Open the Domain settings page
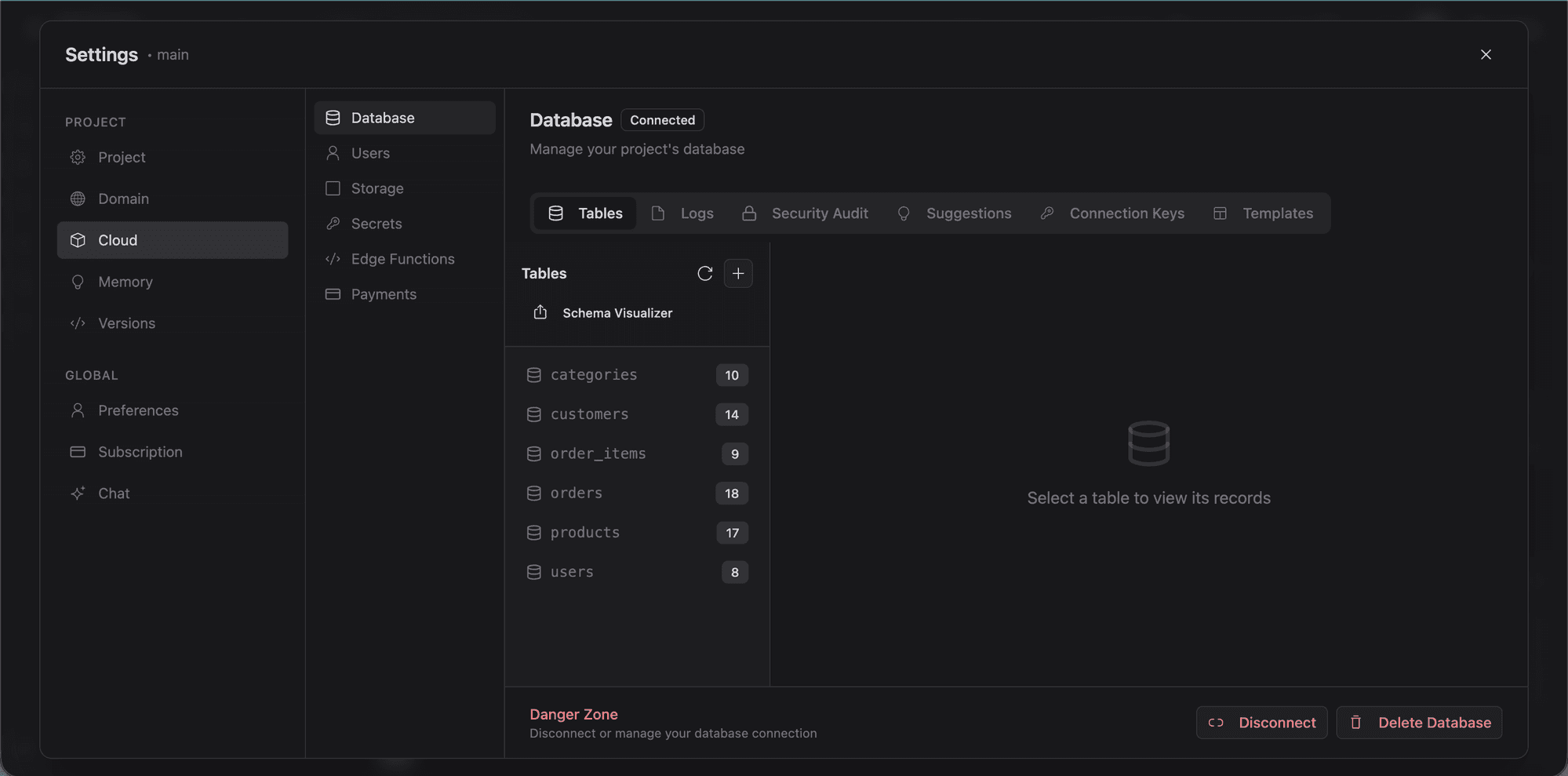This screenshot has width=1568, height=776. coord(123,199)
